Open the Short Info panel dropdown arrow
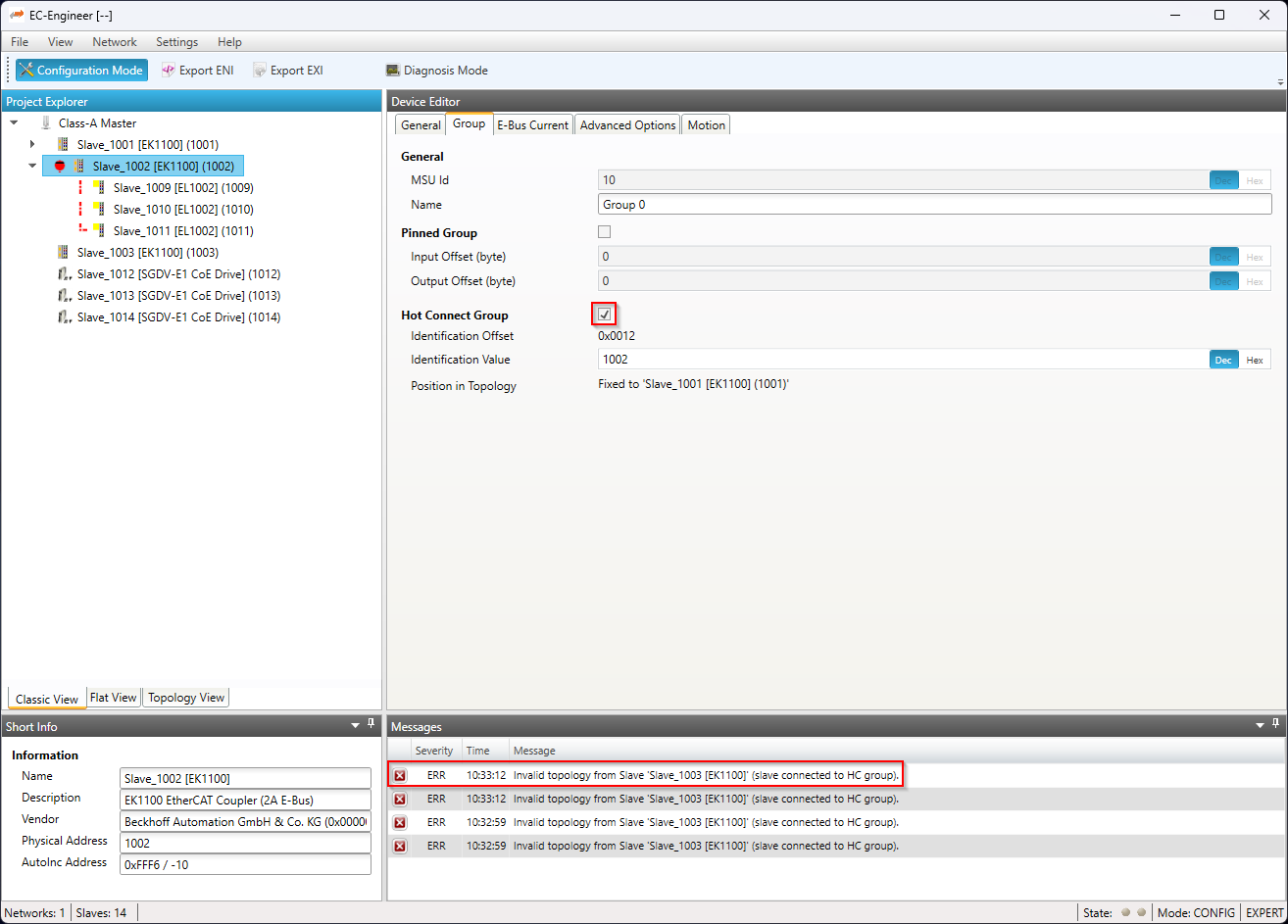 [x=355, y=726]
